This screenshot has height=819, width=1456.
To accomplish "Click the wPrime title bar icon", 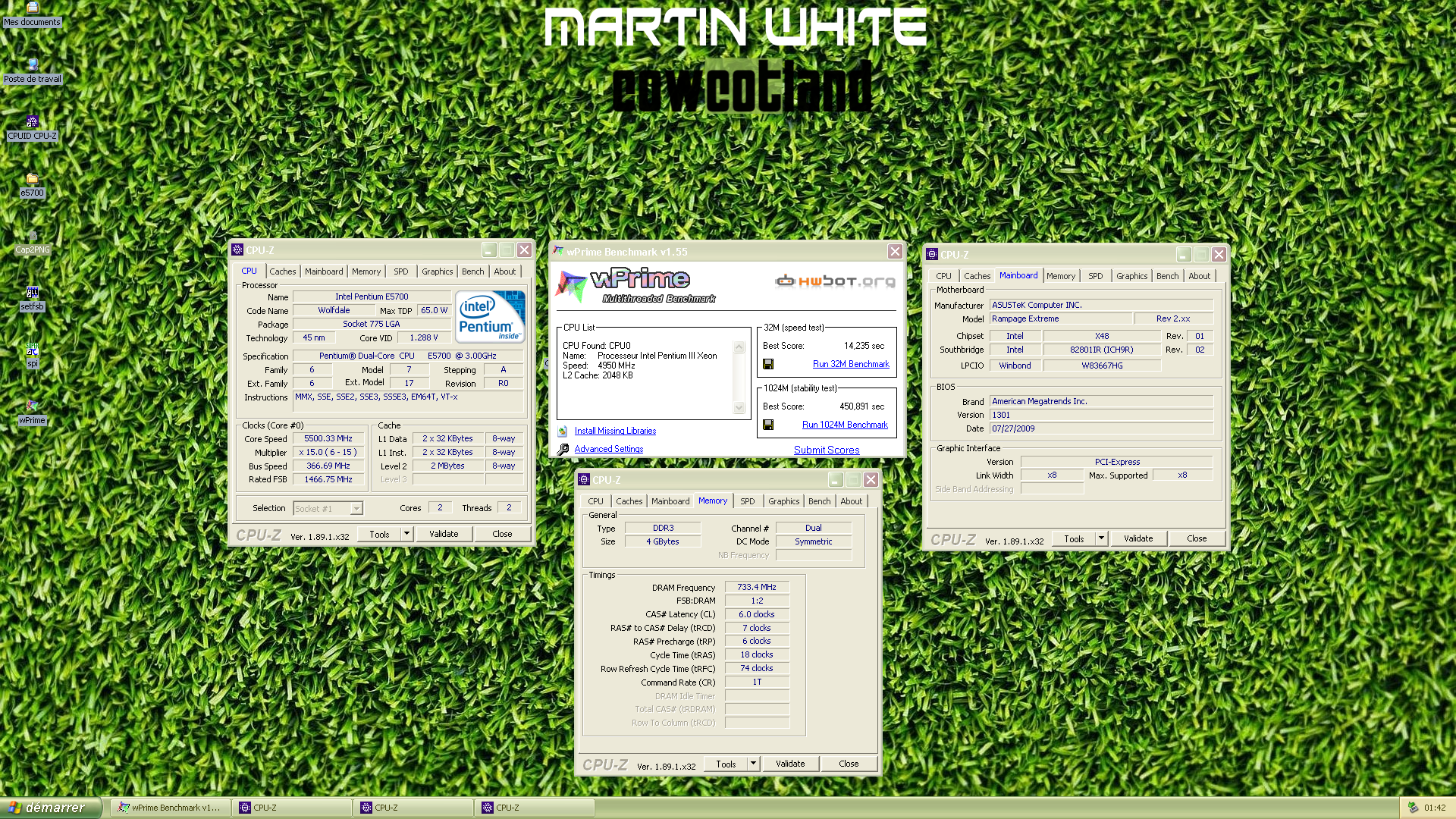I will click(558, 251).
